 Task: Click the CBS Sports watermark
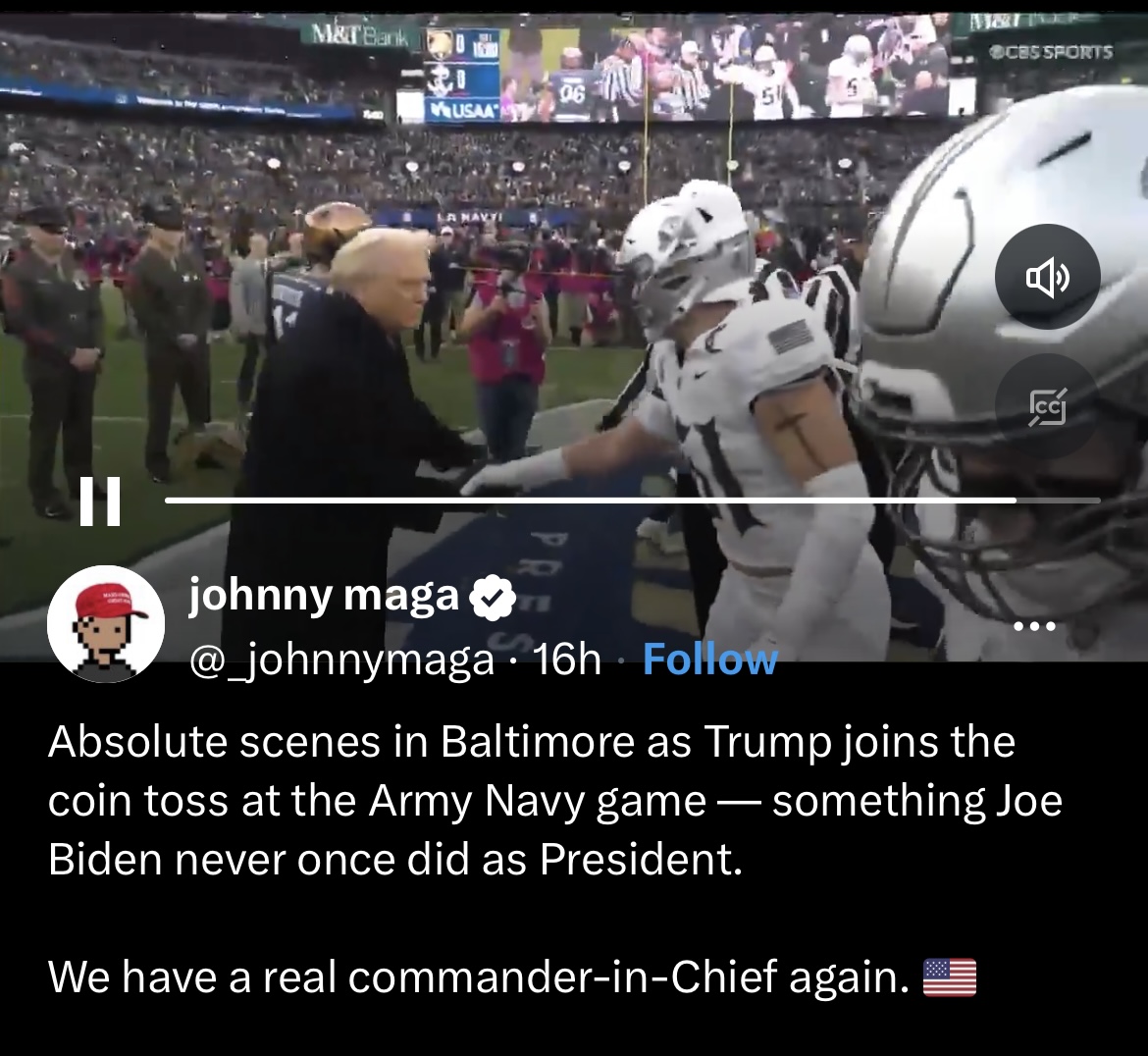[1051, 52]
